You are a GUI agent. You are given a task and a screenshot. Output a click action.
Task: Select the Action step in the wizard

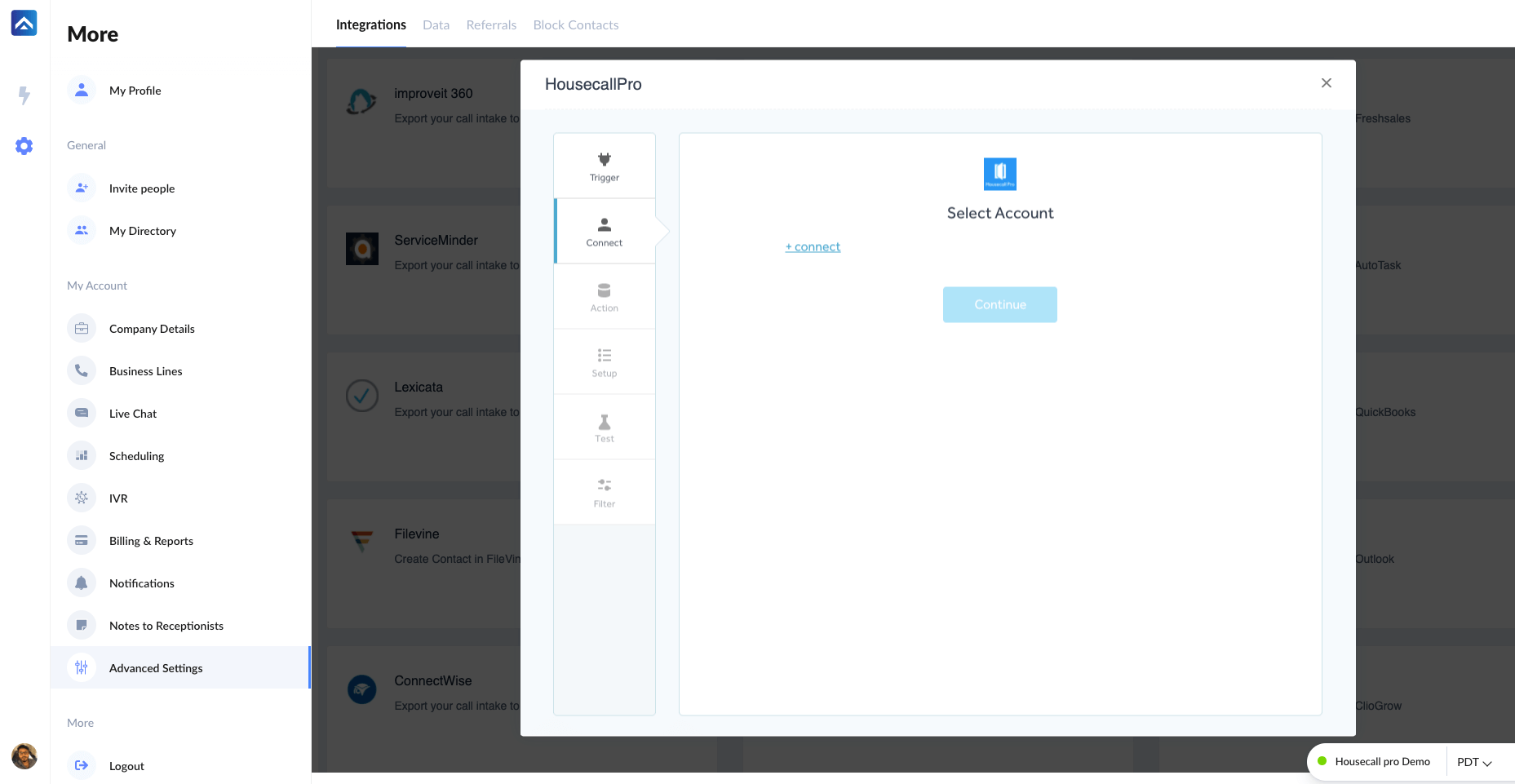tap(605, 297)
